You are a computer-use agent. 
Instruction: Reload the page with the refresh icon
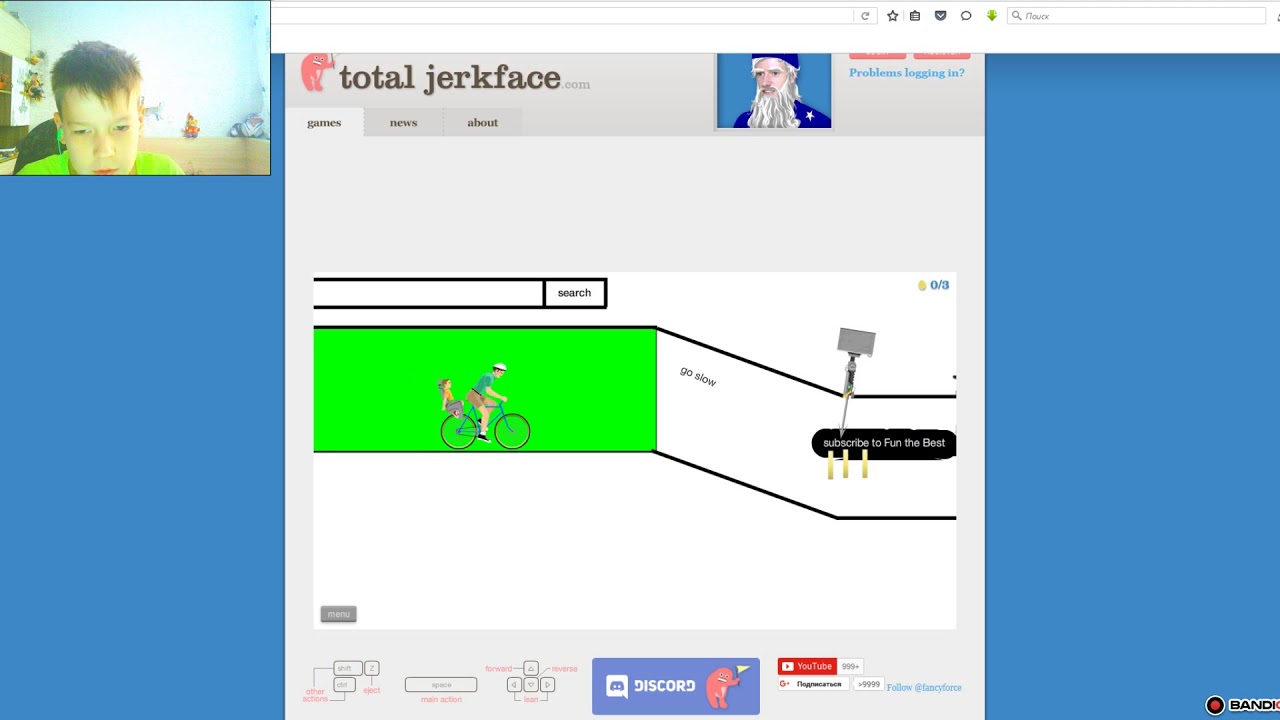tap(865, 16)
